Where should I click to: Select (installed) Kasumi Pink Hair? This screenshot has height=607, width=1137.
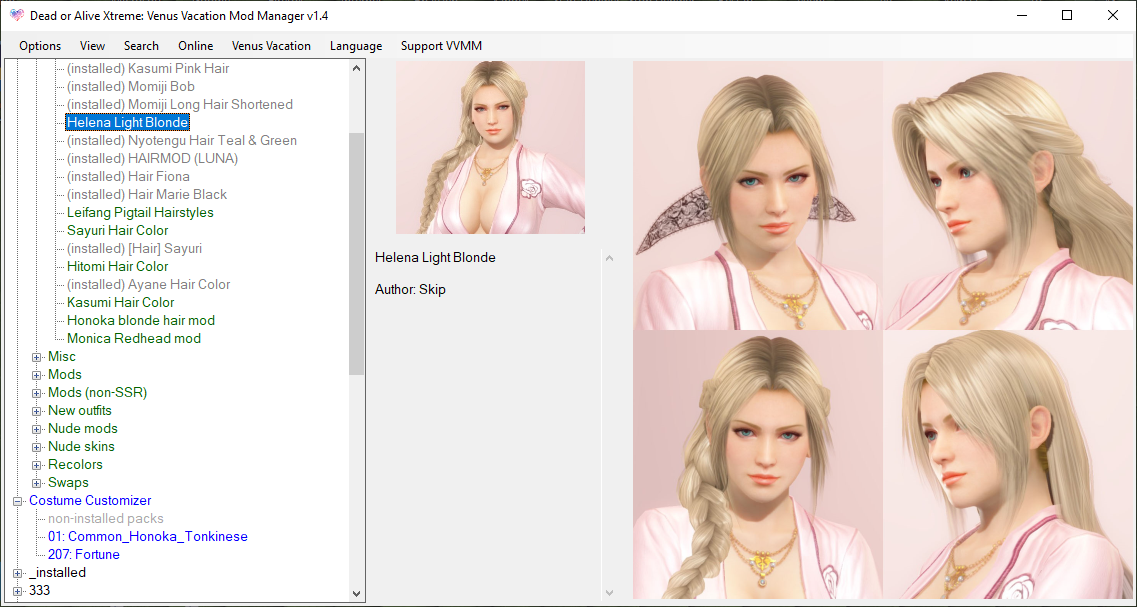click(x=148, y=68)
